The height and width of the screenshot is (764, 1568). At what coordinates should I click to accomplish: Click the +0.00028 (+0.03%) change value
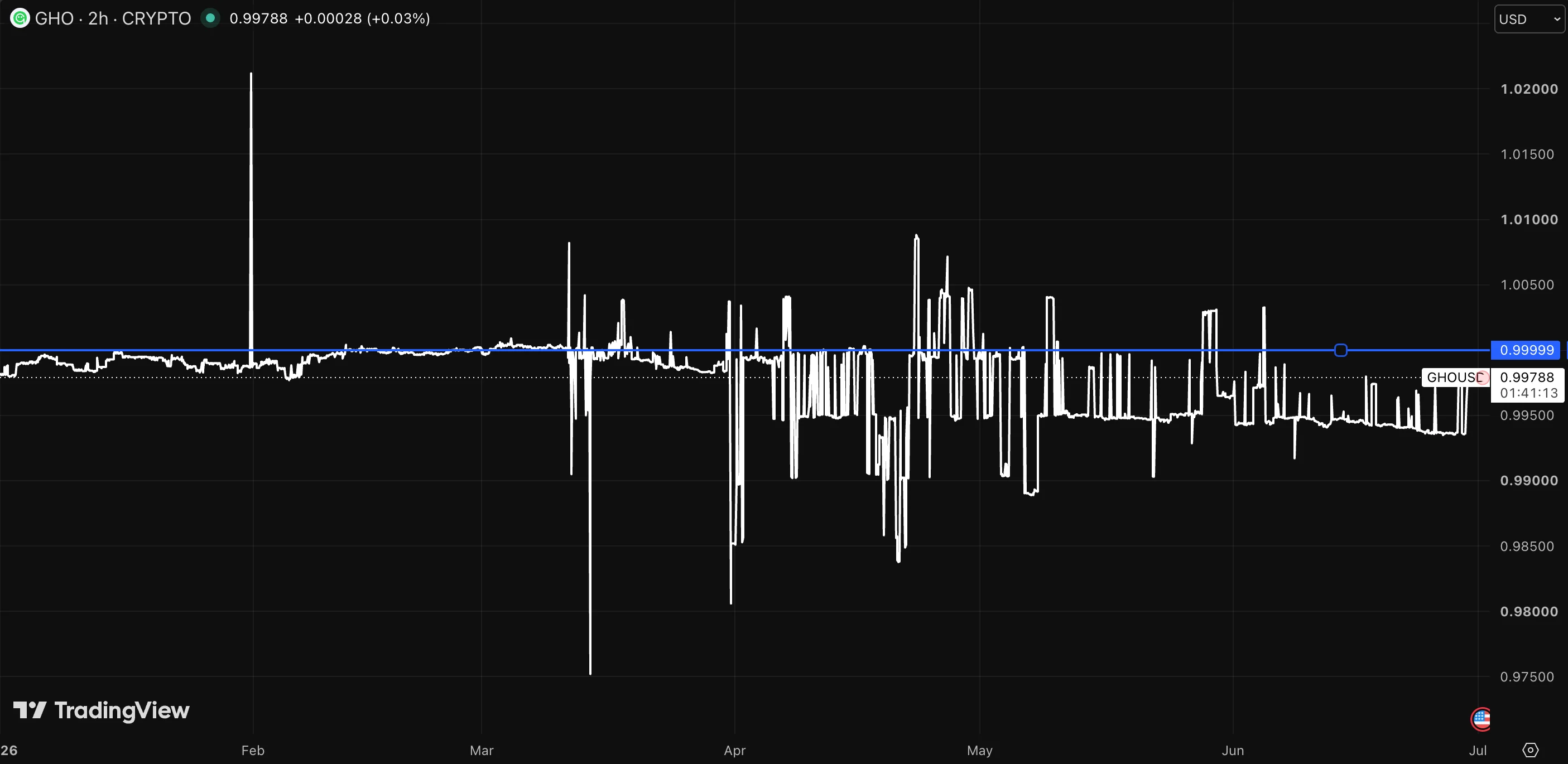(x=362, y=18)
